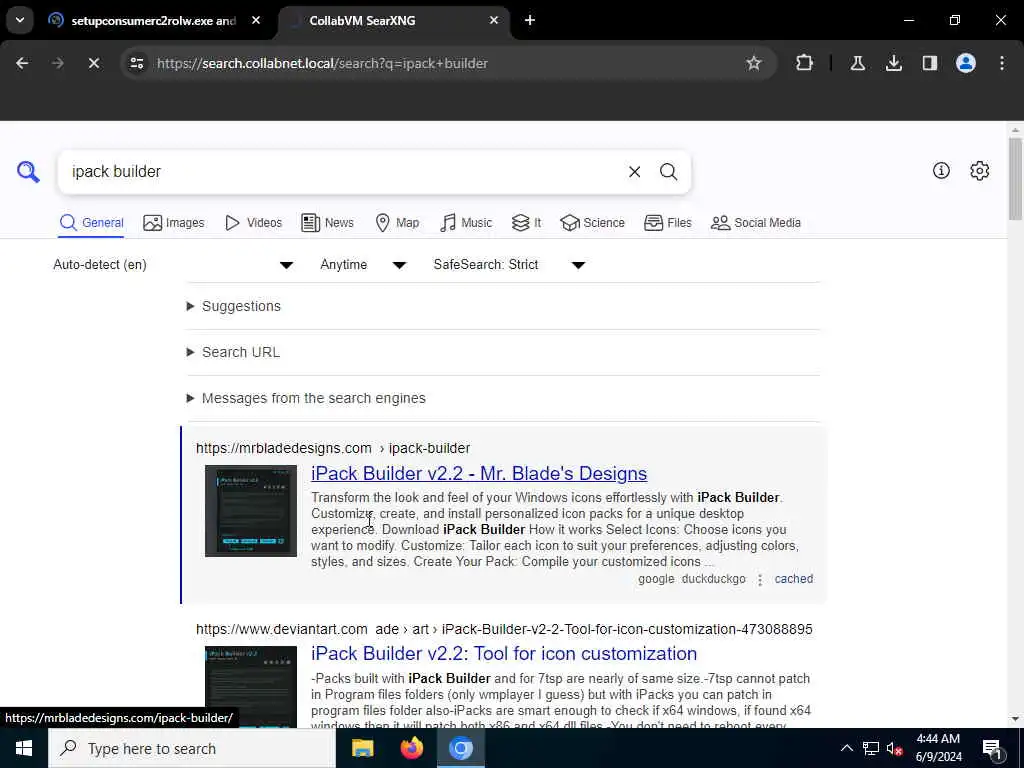Switch to Map category
Viewport: 1024px width, 768px height.
(x=397, y=223)
